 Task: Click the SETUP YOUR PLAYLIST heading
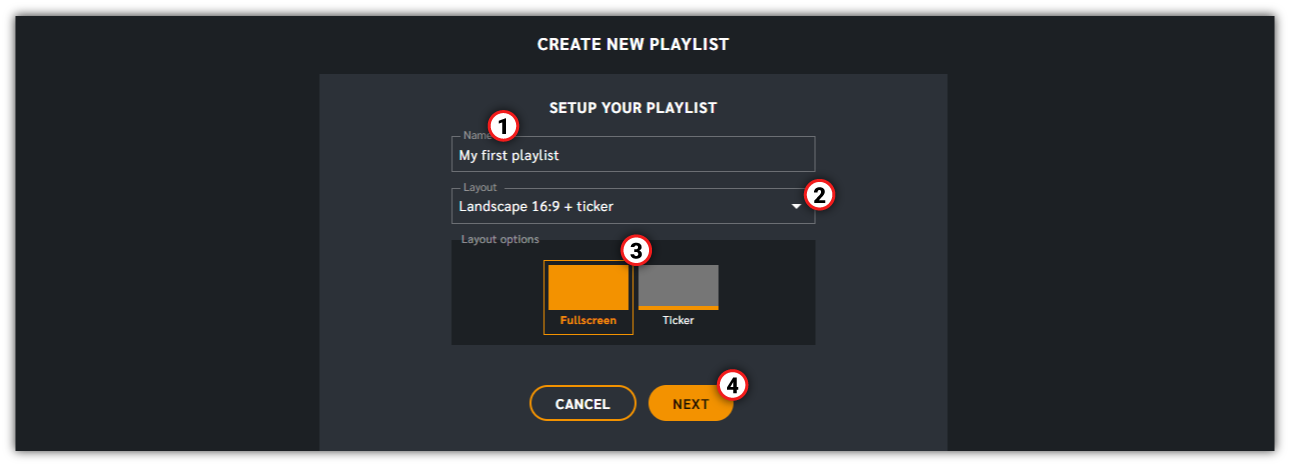[633, 108]
